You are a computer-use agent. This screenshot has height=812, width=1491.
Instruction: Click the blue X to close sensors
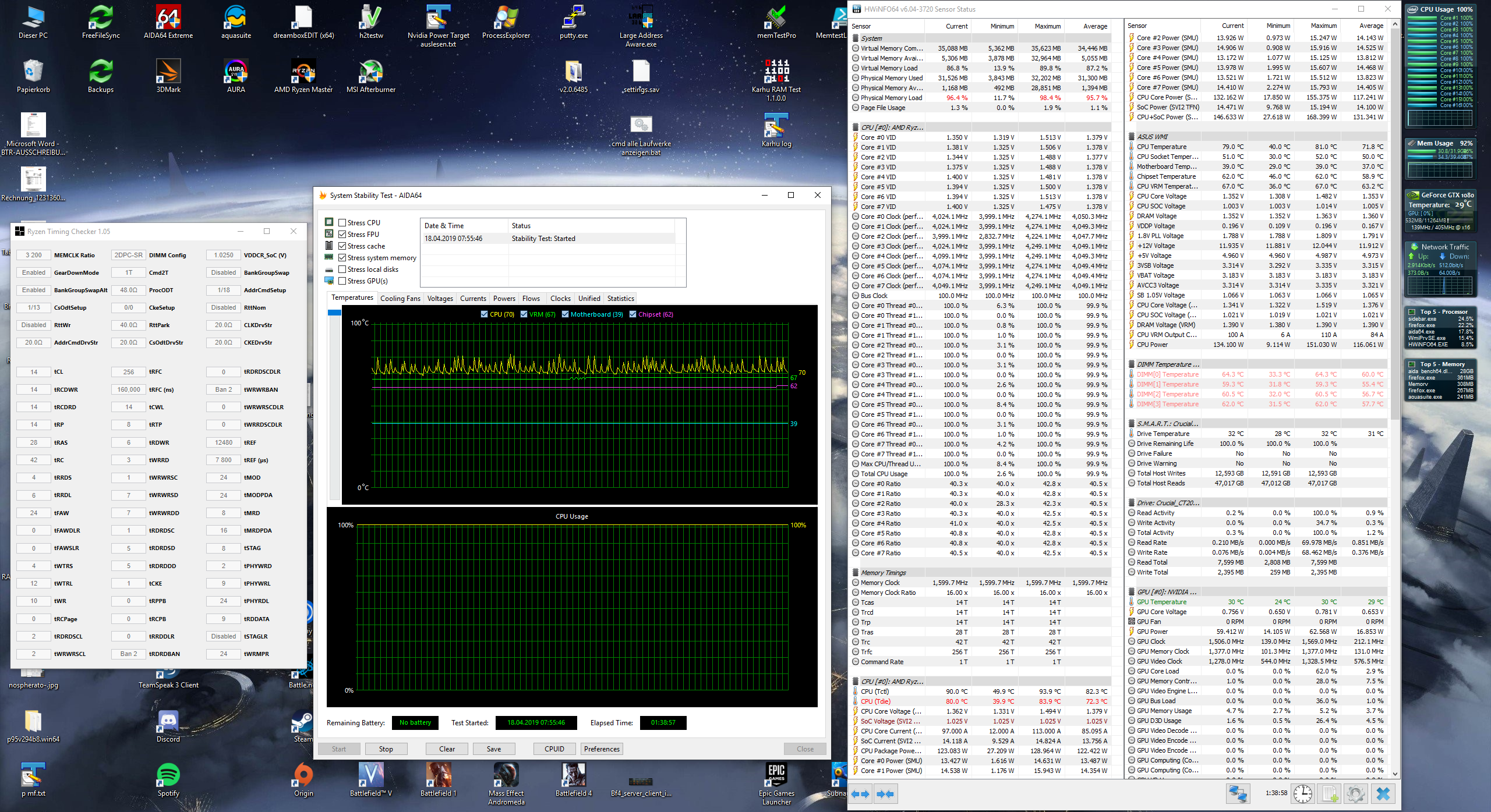coord(1383,794)
